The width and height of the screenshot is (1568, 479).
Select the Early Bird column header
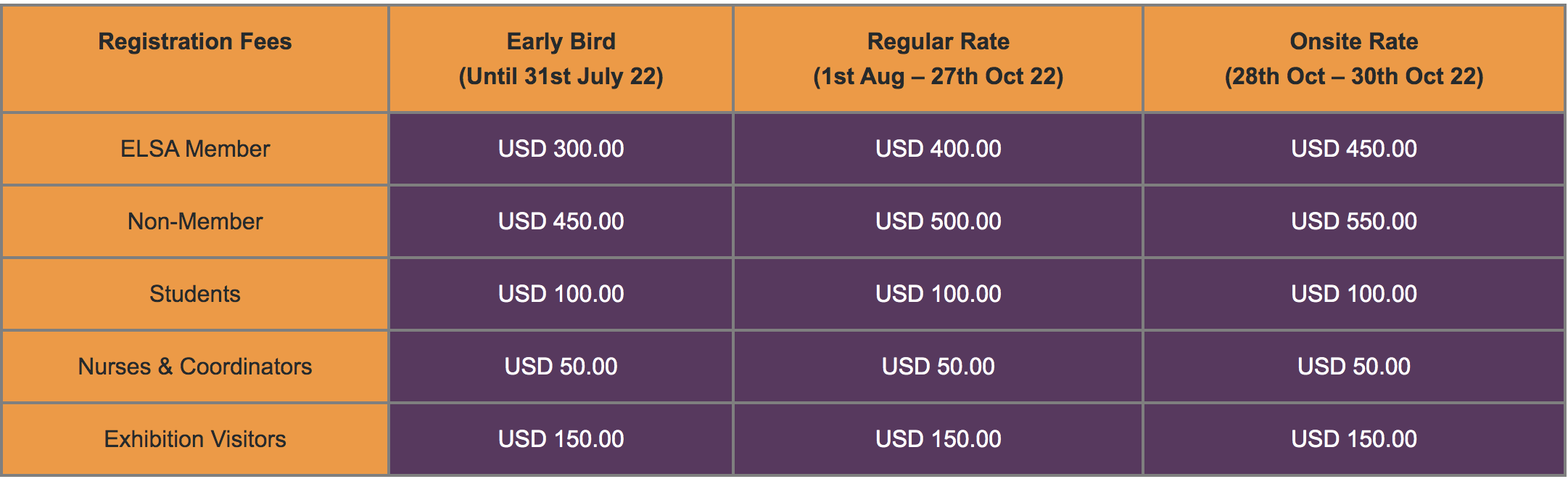[561, 59]
